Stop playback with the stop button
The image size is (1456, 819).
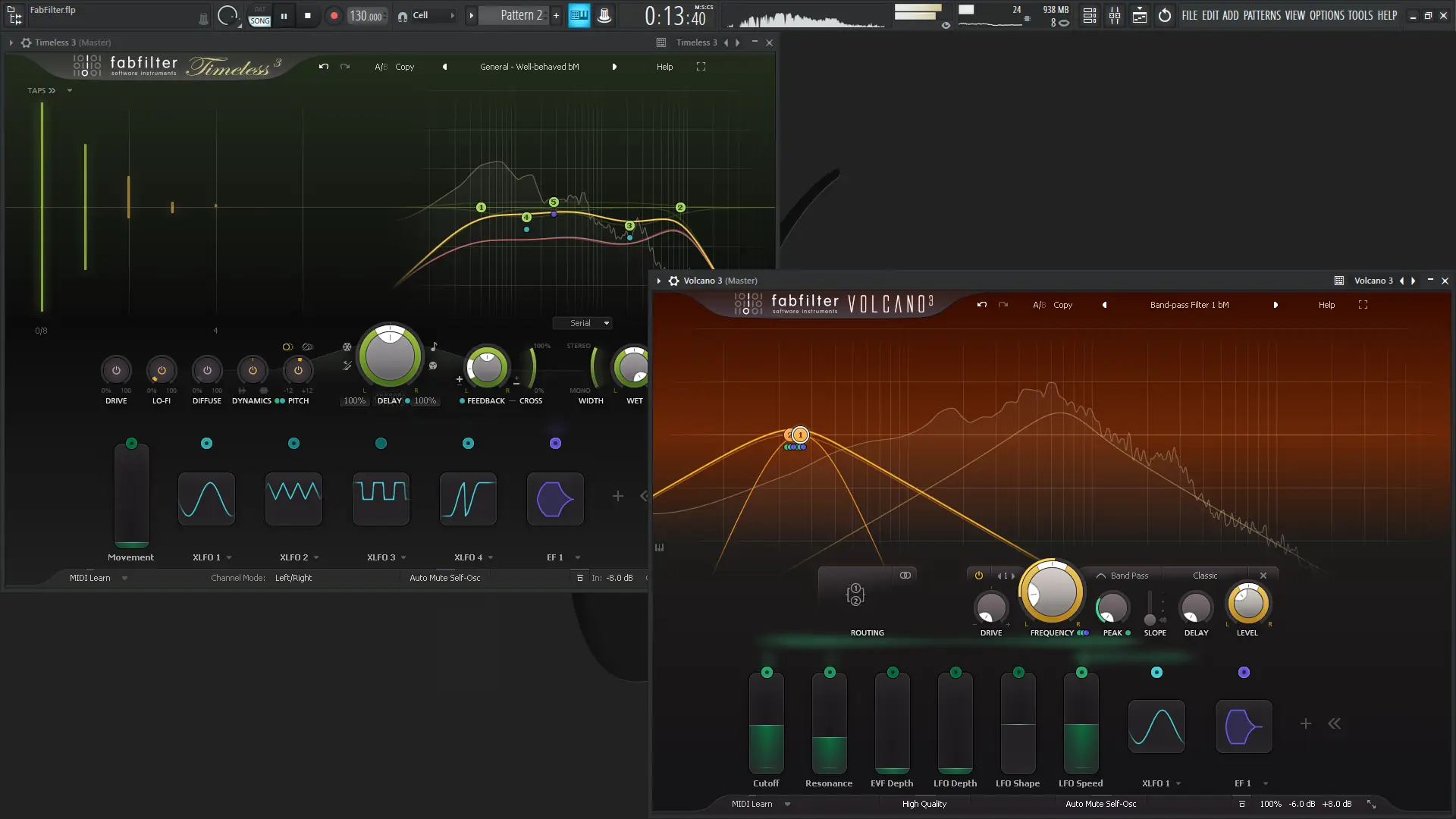coord(308,16)
